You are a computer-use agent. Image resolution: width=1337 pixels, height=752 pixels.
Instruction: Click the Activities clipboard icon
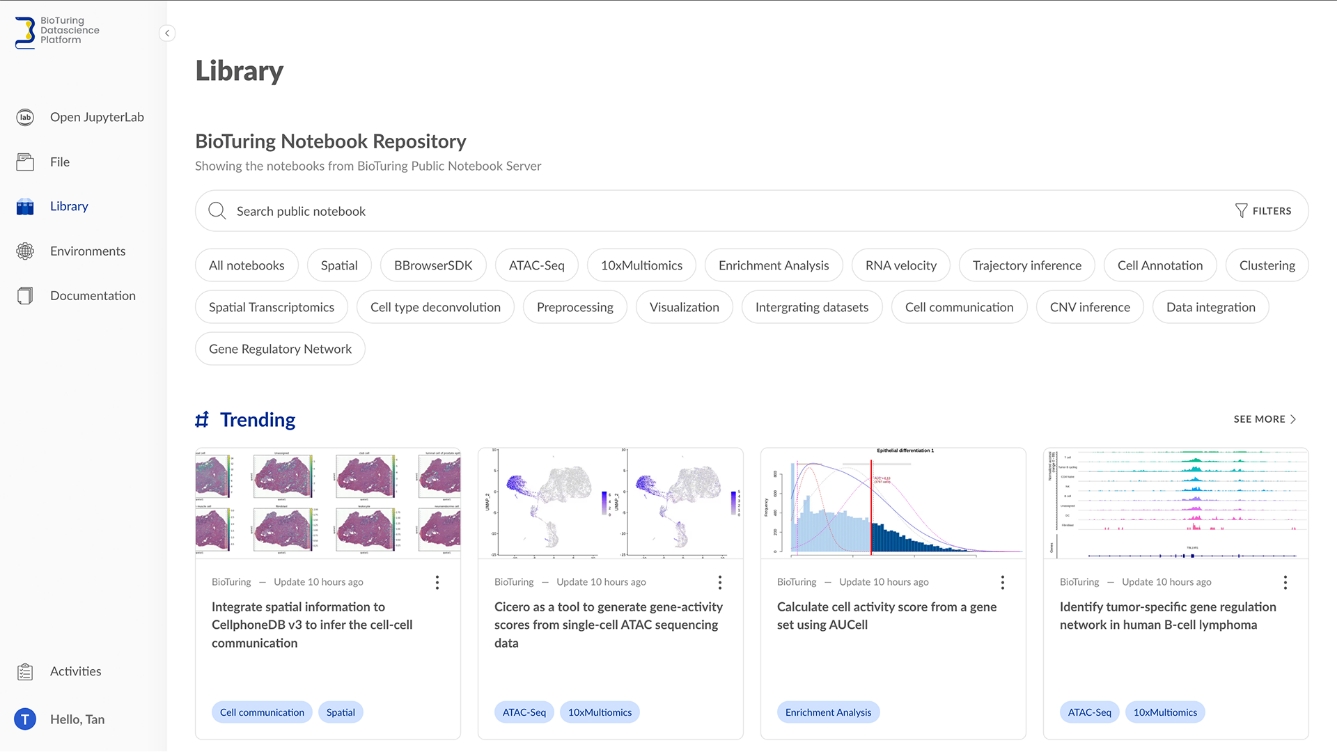pos(22,671)
